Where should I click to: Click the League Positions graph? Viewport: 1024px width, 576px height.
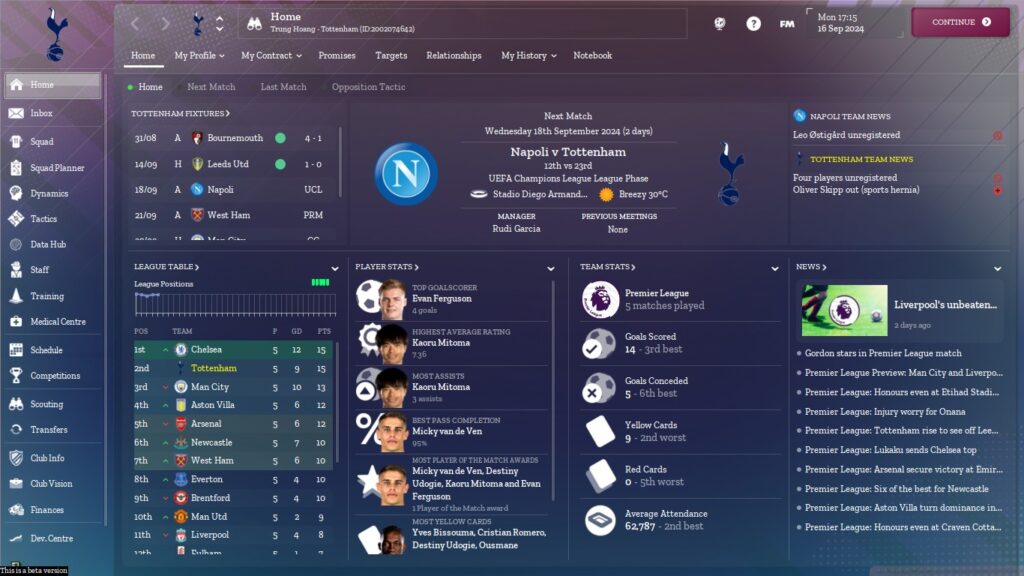pos(235,304)
